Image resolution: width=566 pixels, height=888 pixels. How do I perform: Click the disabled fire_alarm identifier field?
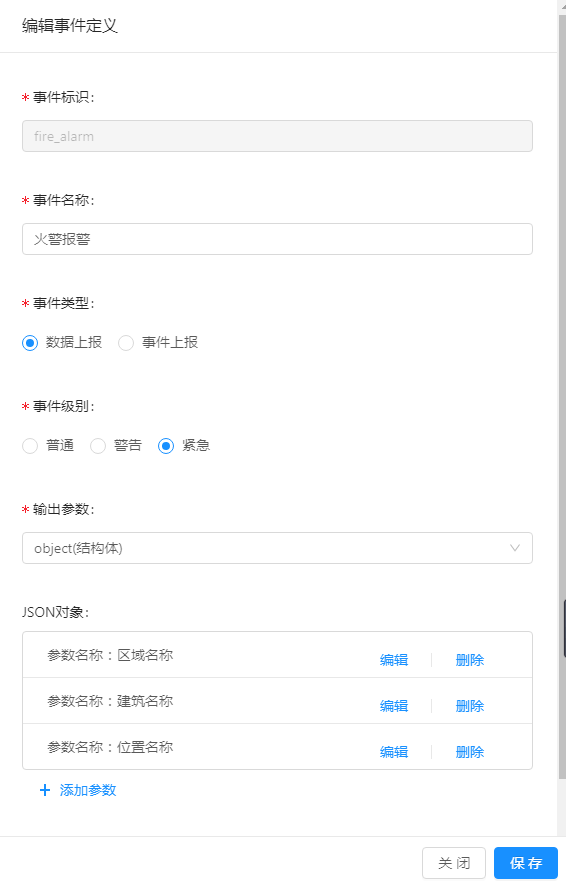pos(277,136)
